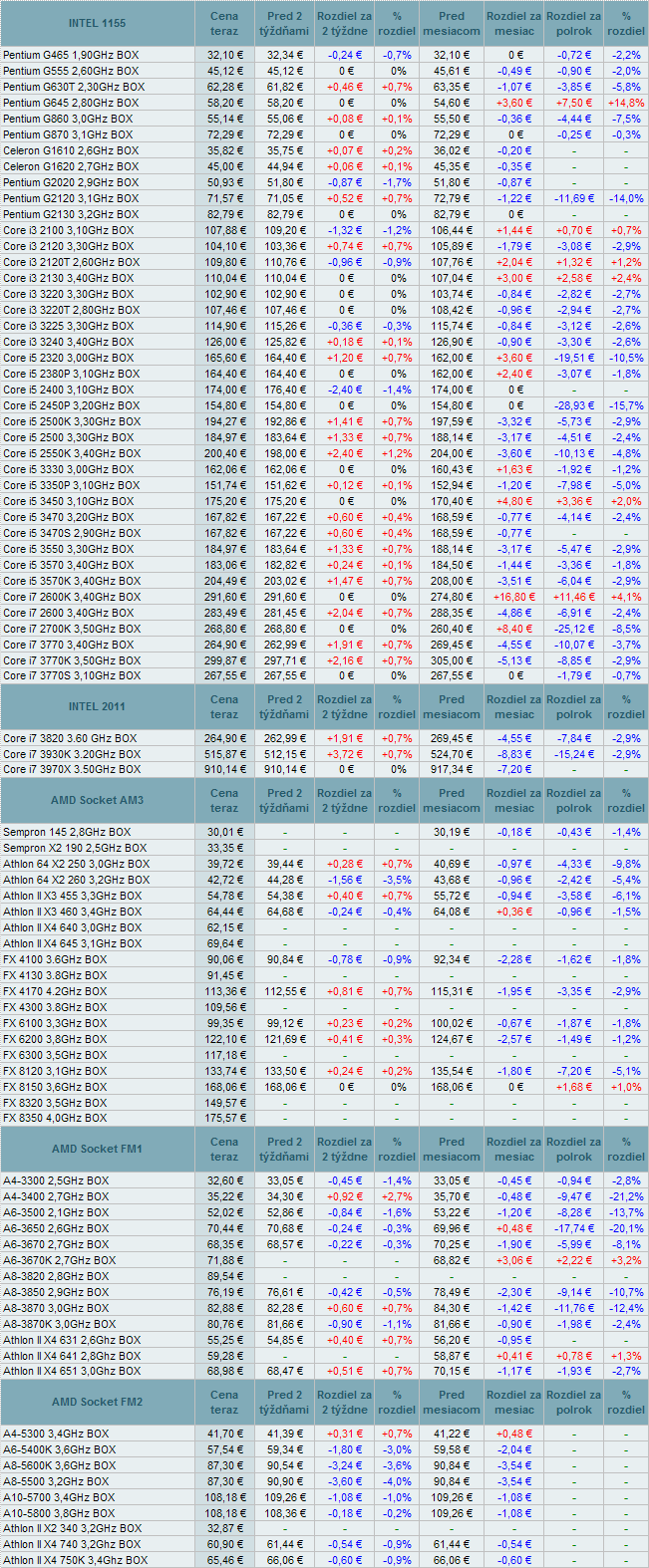Image resolution: width=649 pixels, height=1568 pixels.
Task: Select the Athlon II X4 750K 3,4Ghz BOX row name
Action: [x=75, y=1560]
